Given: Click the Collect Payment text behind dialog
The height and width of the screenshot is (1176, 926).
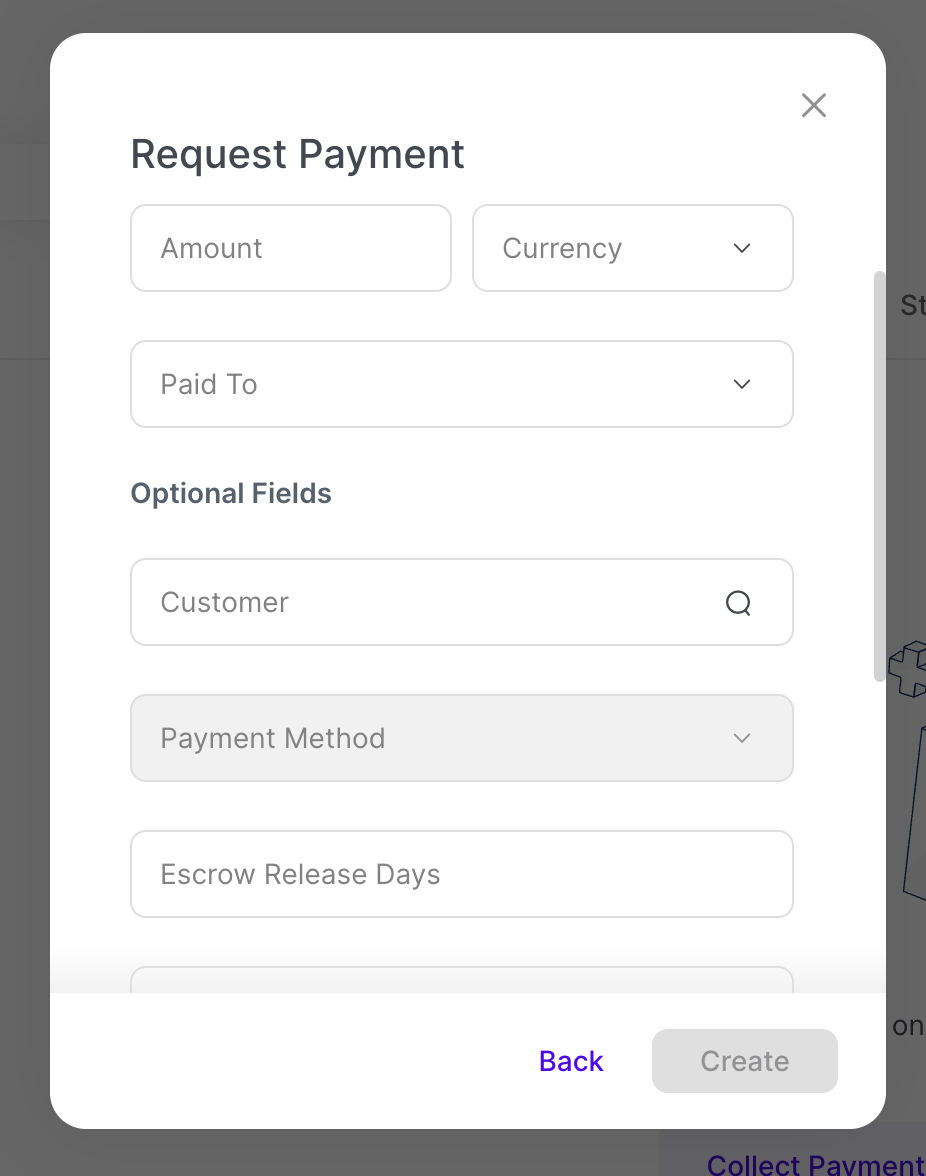Looking at the screenshot, I should click(x=814, y=1164).
